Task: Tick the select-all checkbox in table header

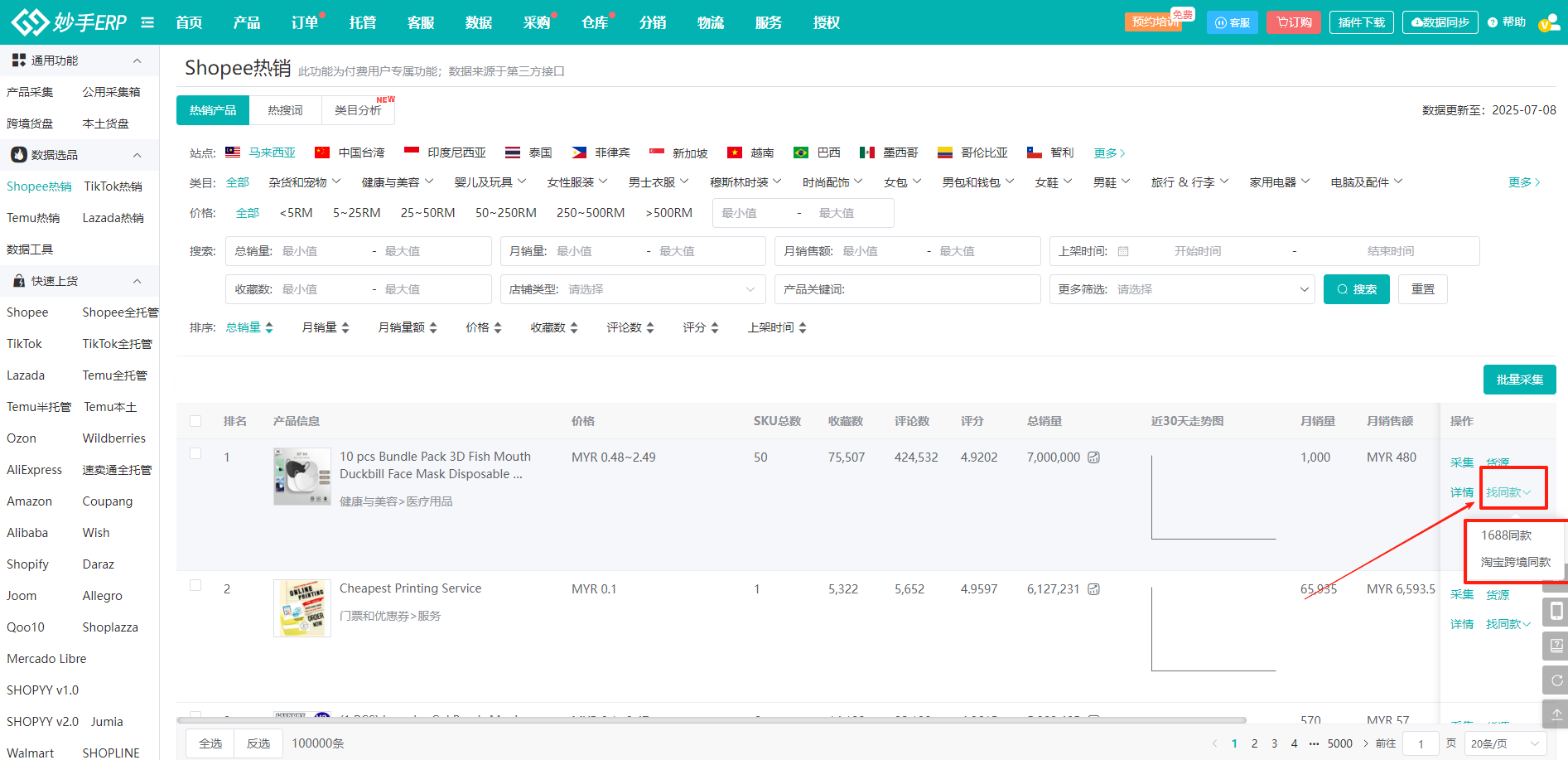Action: tap(195, 421)
